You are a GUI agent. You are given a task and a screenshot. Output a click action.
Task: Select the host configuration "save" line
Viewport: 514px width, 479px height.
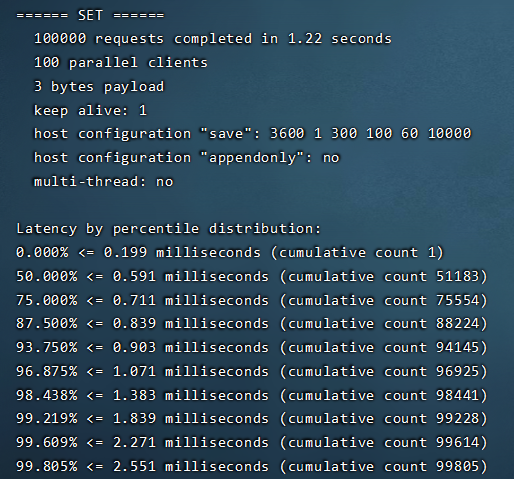253,134
